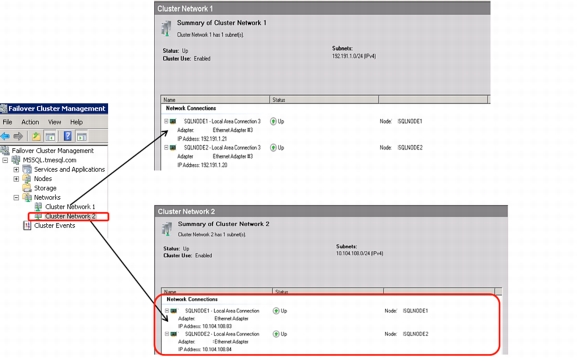Select SQLNODE1 - Local Area Connection 3 row
The width and height of the screenshot is (578, 361).
point(222,121)
